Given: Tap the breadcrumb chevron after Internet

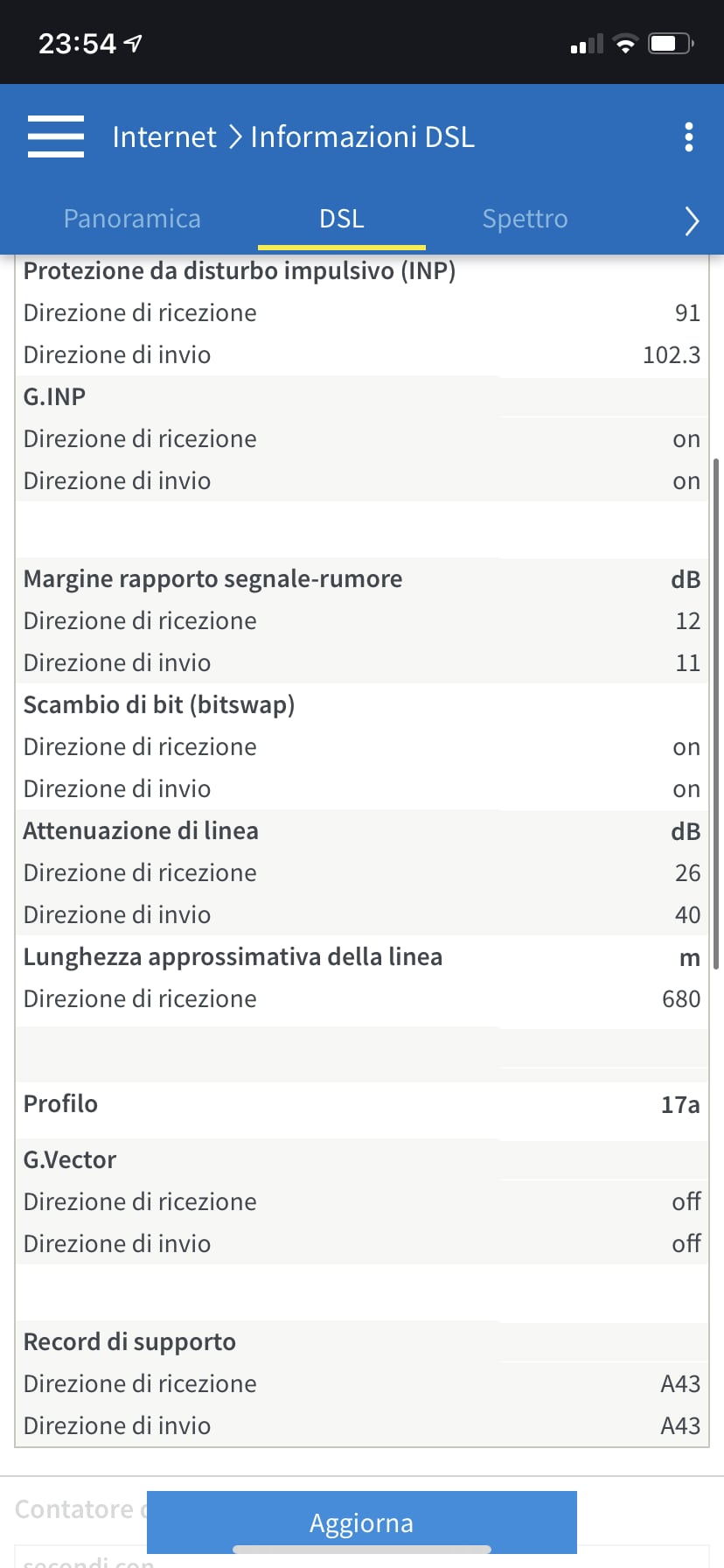Looking at the screenshot, I should pos(234,136).
